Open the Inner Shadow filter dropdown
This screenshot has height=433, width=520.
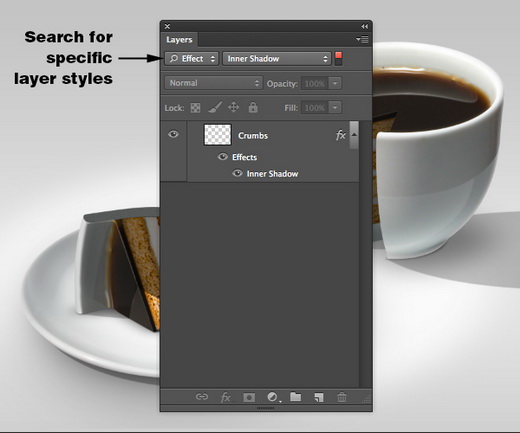277,59
